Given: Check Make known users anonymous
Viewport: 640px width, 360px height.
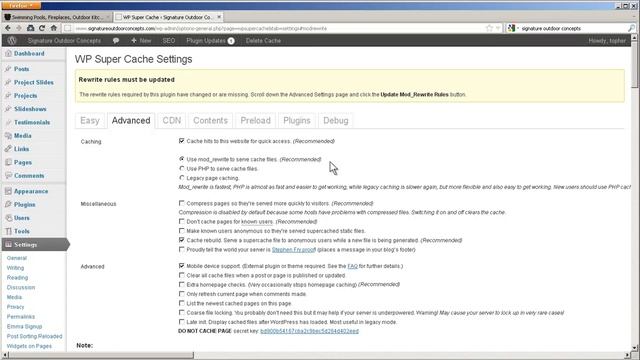Looking at the screenshot, I should (x=182, y=231).
